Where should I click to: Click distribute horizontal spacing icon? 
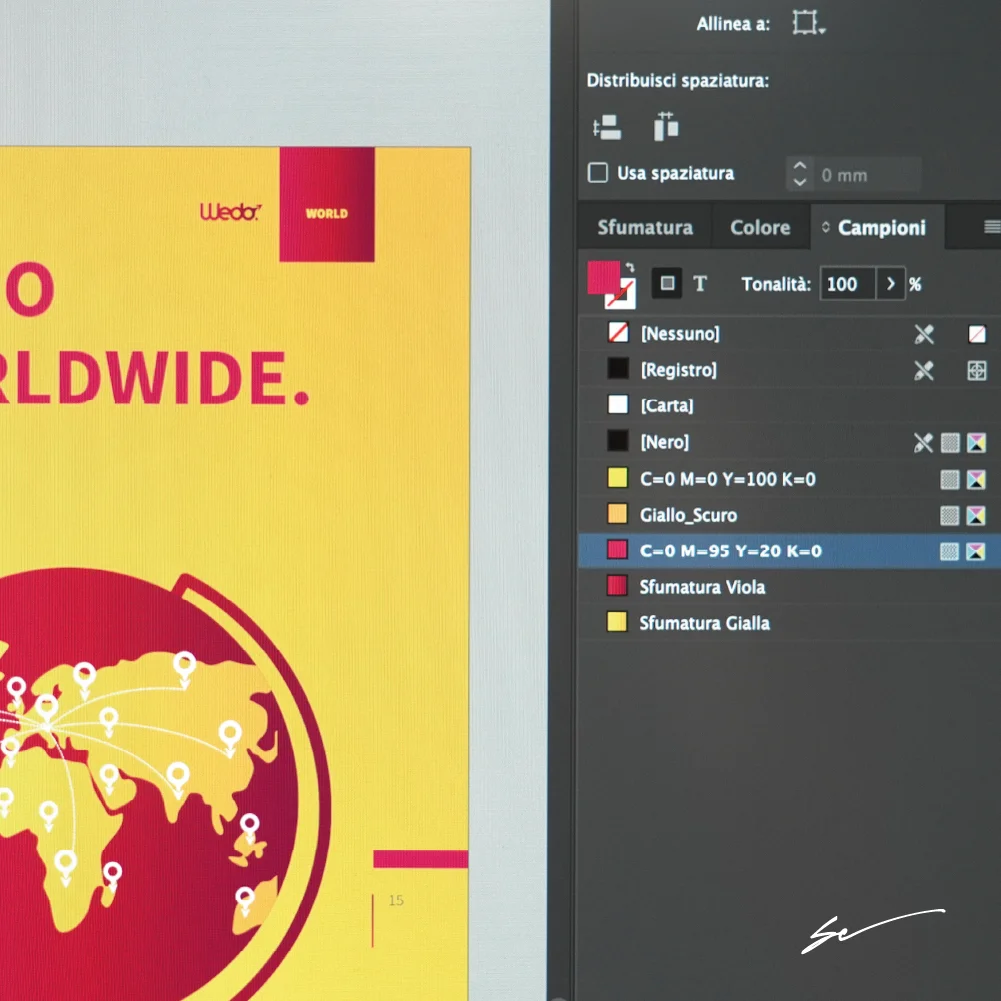coord(666,126)
